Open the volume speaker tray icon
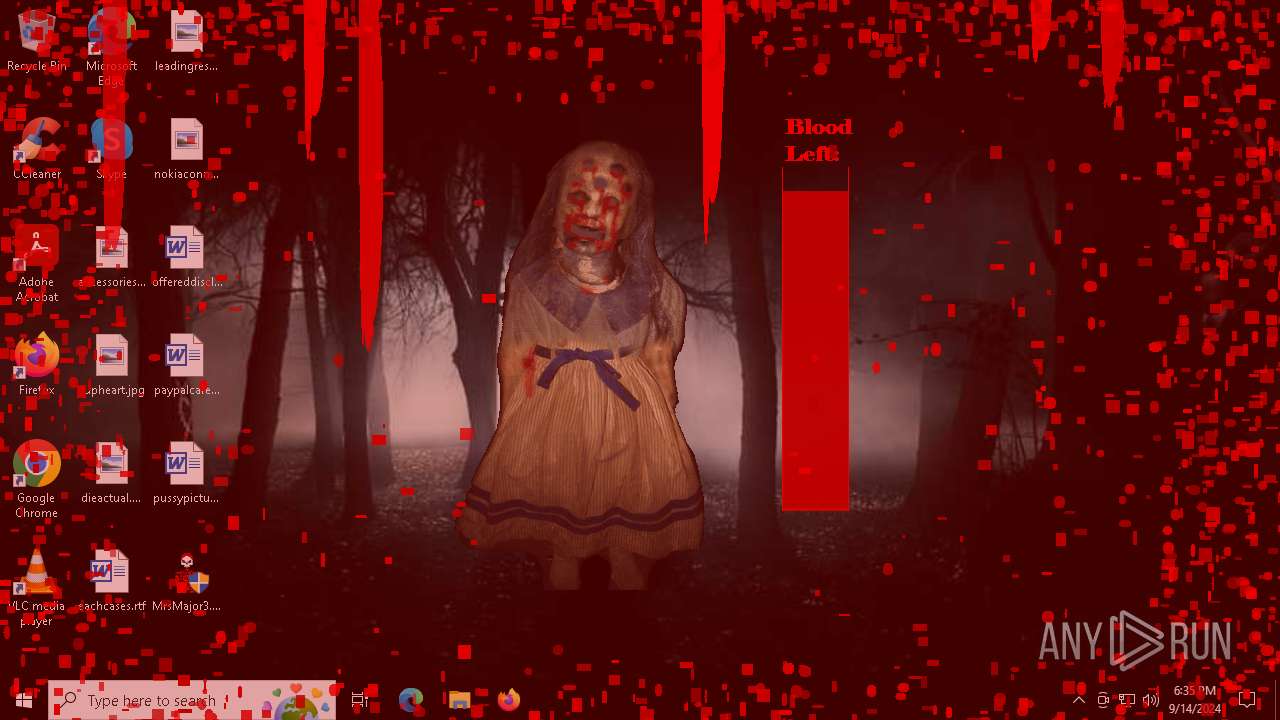 1151,700
